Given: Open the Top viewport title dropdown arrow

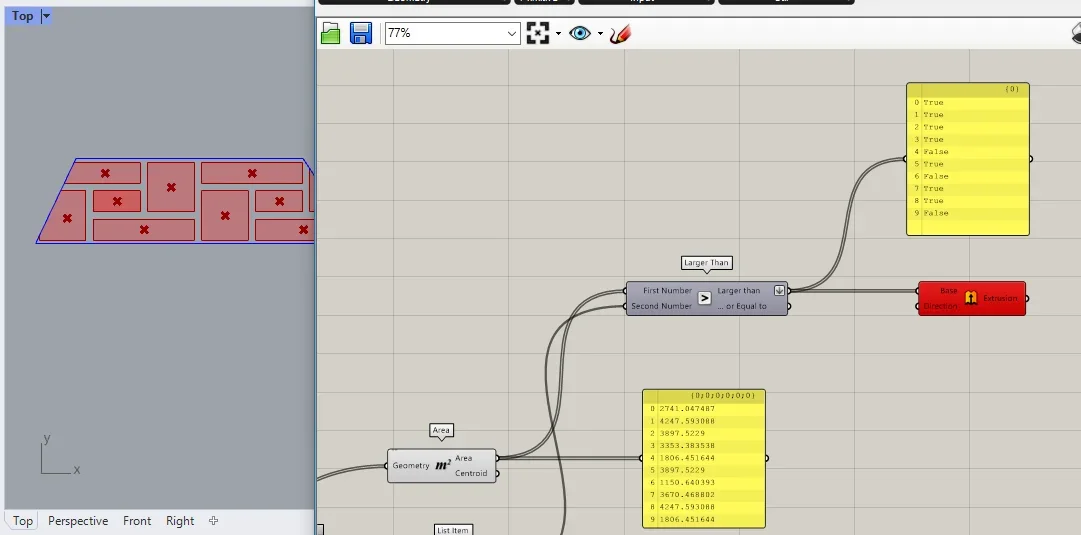Looking at the screenshot, I should 46,16.
